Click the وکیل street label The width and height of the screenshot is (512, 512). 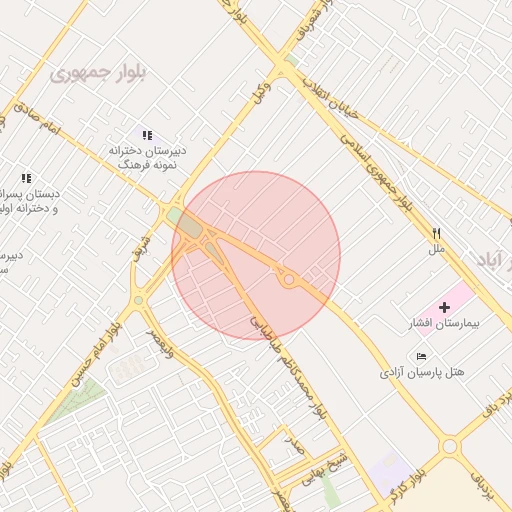coord(263,92)
